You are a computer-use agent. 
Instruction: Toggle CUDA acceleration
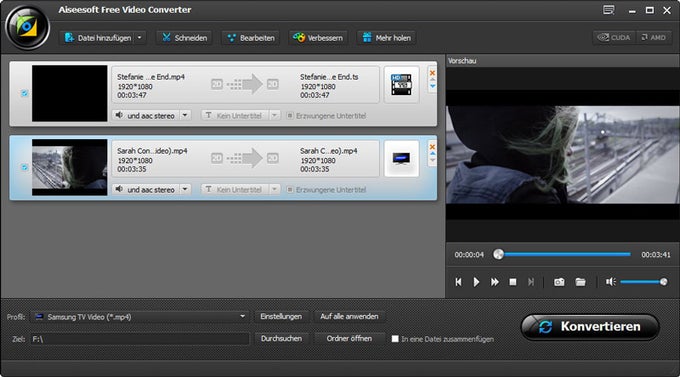click(x=614, y=38)
